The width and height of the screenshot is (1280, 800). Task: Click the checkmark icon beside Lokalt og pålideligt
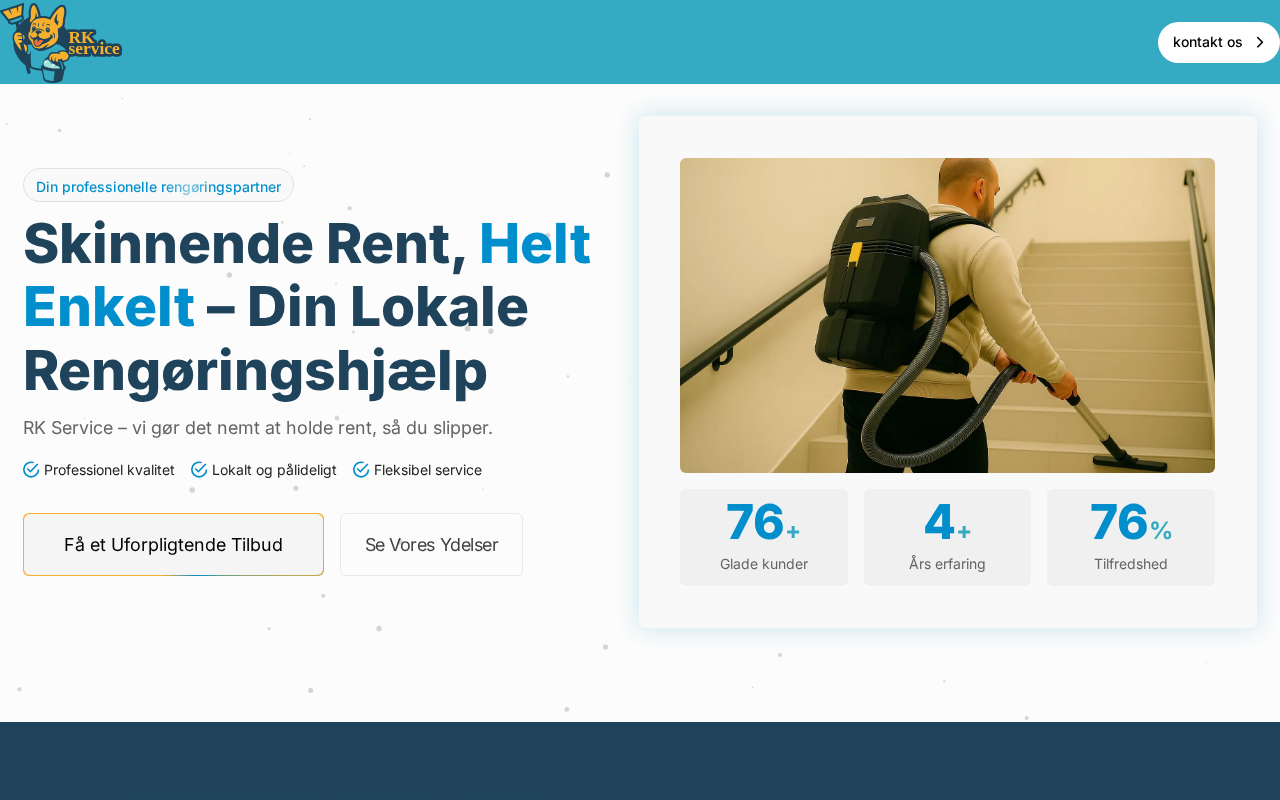199,470
